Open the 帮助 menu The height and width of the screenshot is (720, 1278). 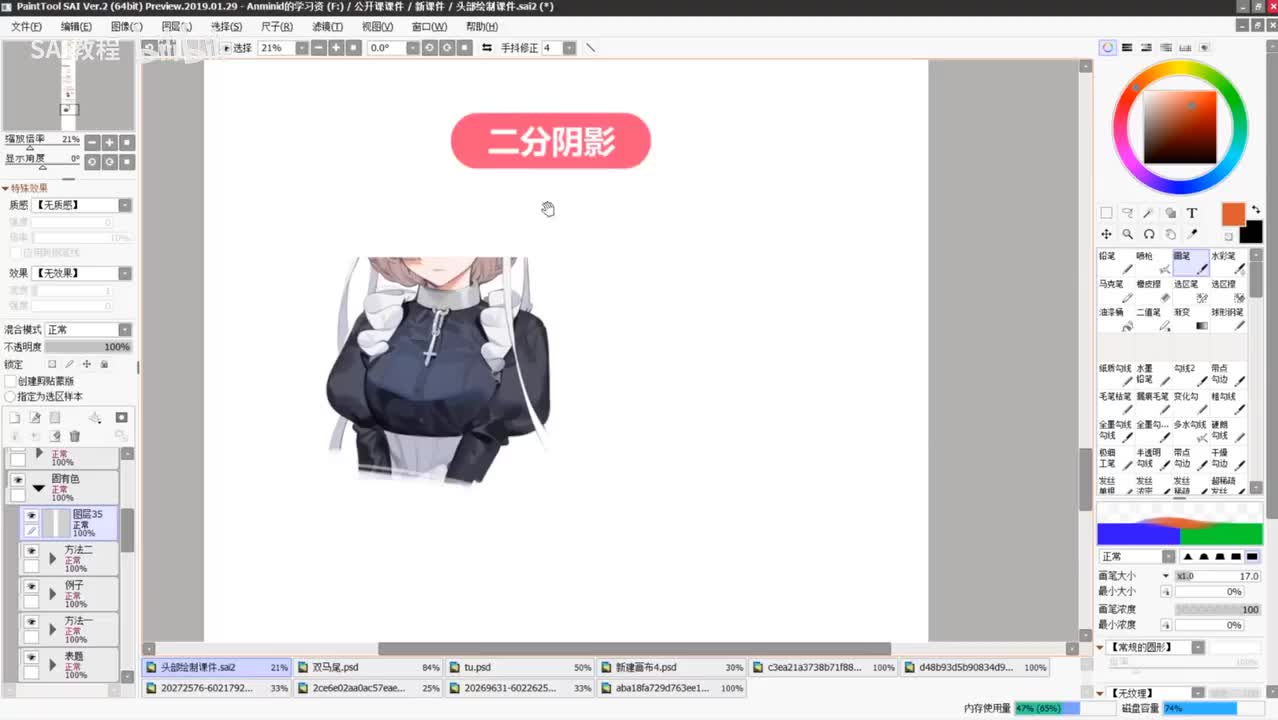[x=482, y=27]
